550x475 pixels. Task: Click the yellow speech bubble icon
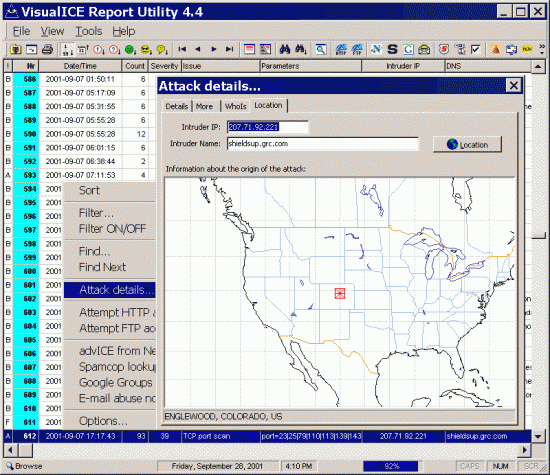click(162, 49)
